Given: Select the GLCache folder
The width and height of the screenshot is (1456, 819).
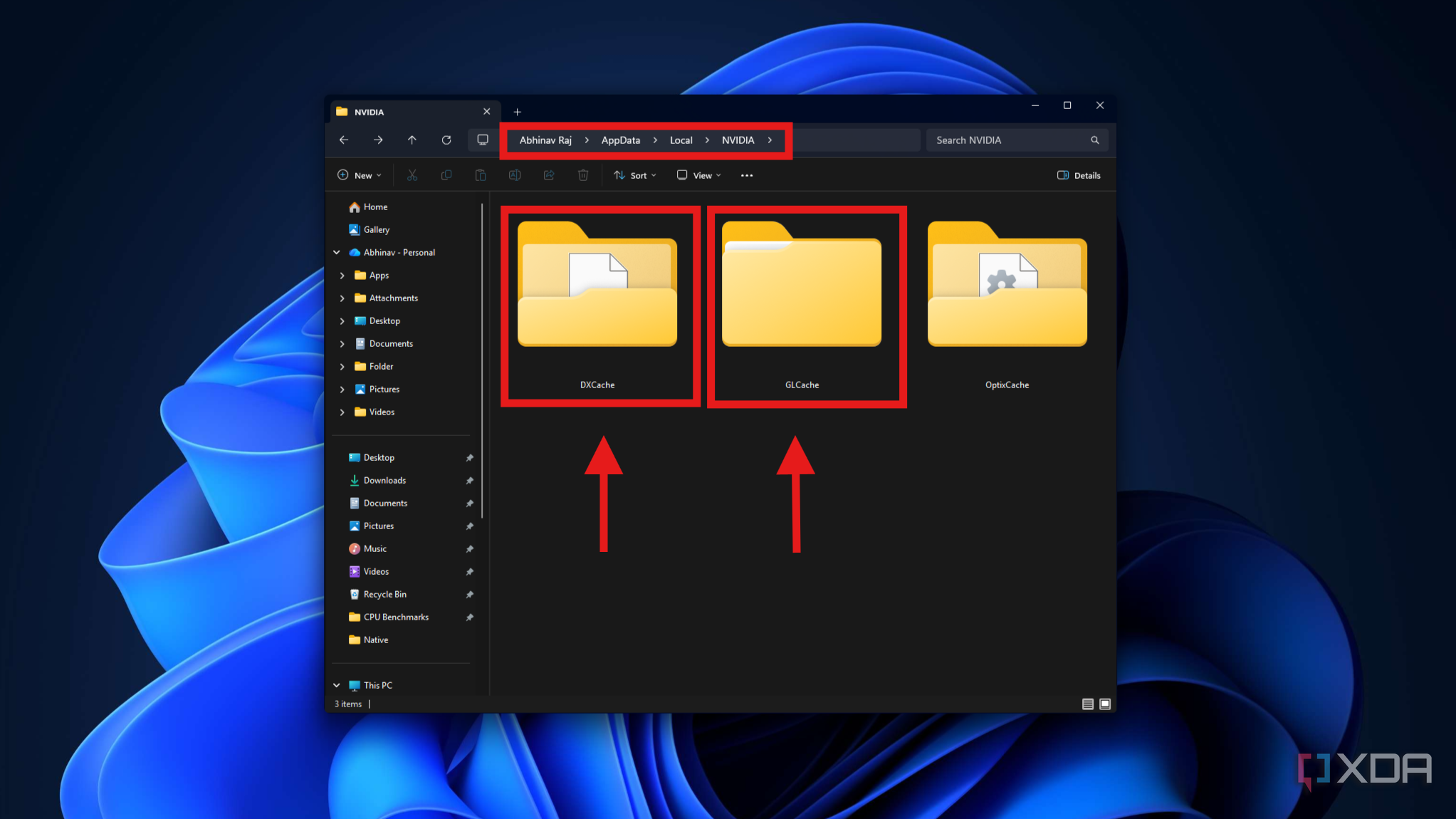Looking at the screenshot, I should pos(802,306).
